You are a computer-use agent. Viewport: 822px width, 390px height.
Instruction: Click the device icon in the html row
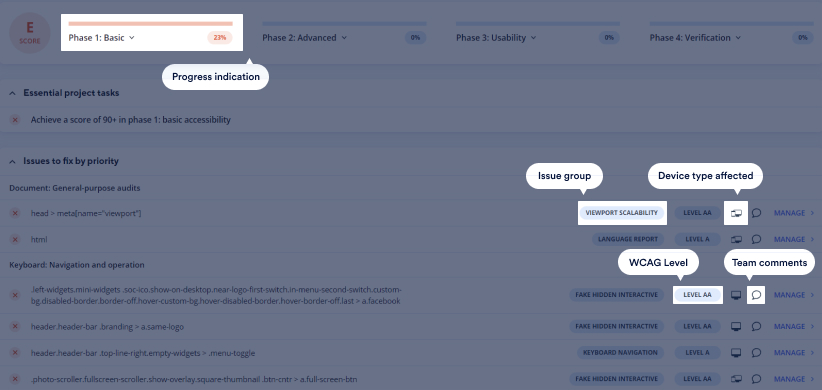click(736, 239)
